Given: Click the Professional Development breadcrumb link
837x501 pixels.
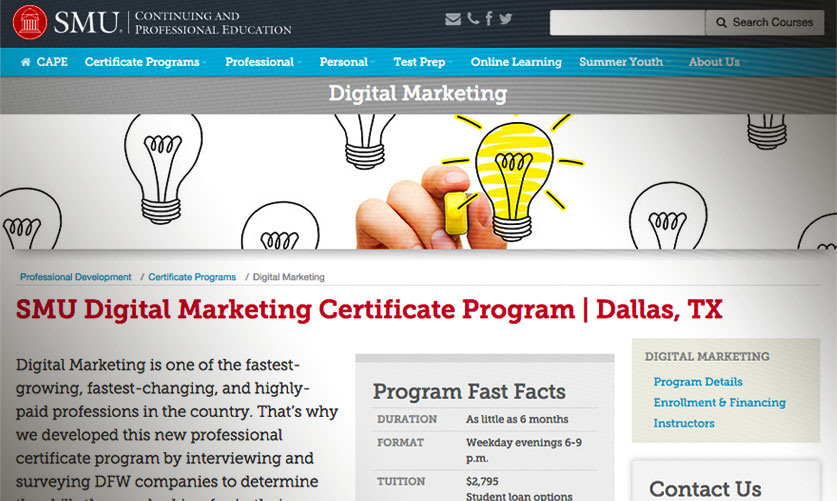Looking at the screenshot, I should point(75,277).
